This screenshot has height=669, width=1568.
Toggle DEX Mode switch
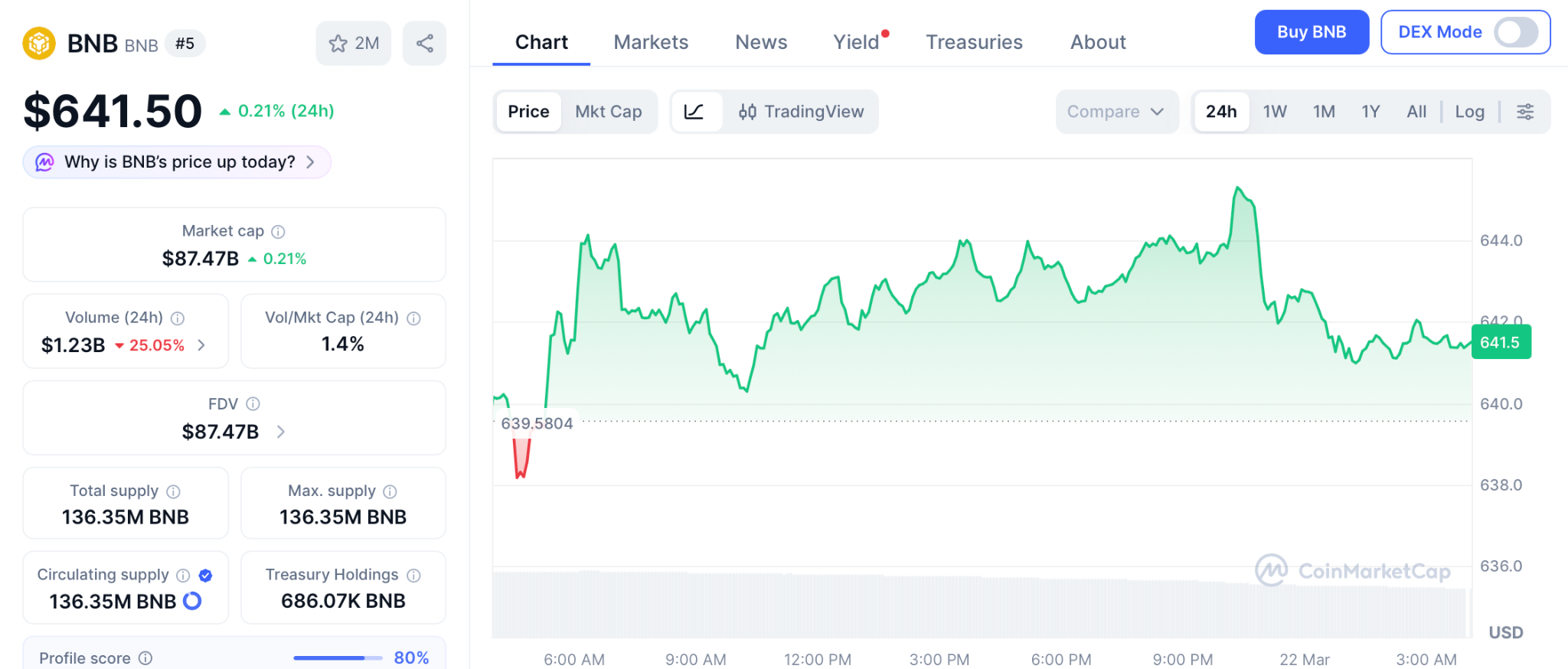(1516, 32)
